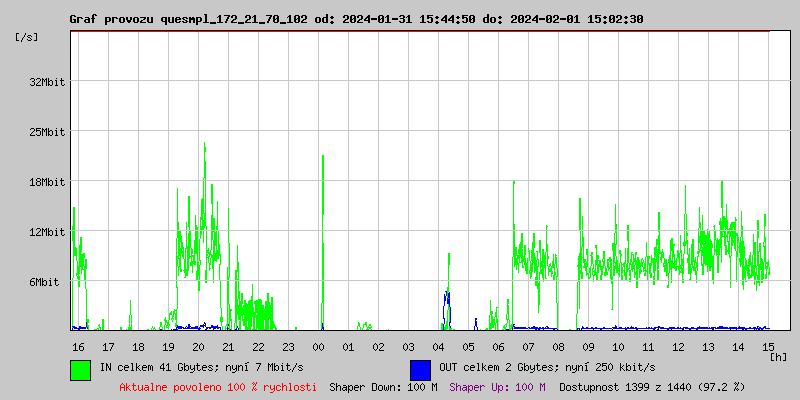Click the 23 hour marker on x-axis
The width and height of the screenshot is (800, 400).
click(x=288, y=347)
